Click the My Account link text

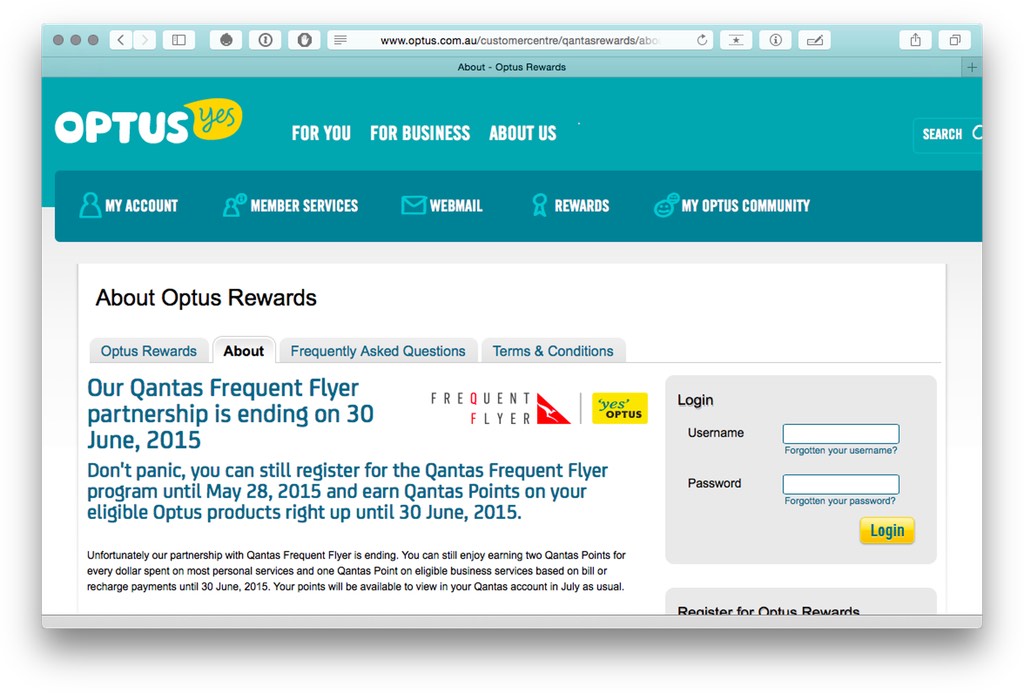[142, 206]
